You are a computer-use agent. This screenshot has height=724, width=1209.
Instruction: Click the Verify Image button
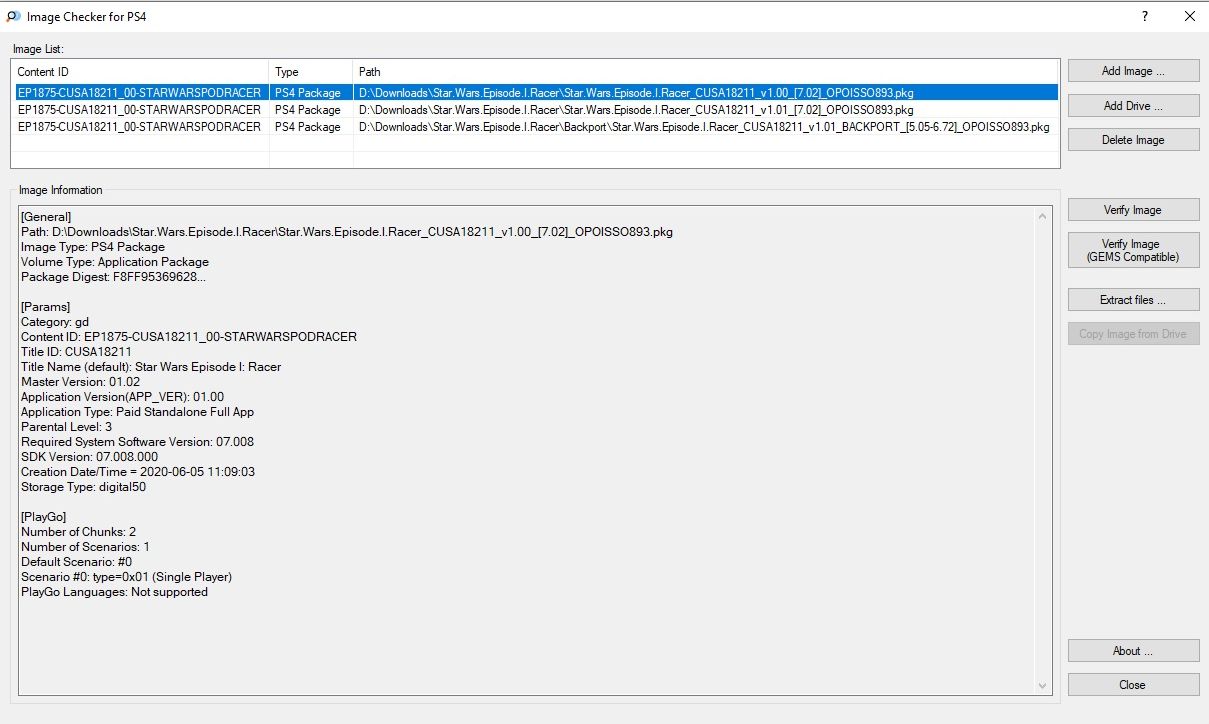pyautogui.click(x=1133, y=210)
